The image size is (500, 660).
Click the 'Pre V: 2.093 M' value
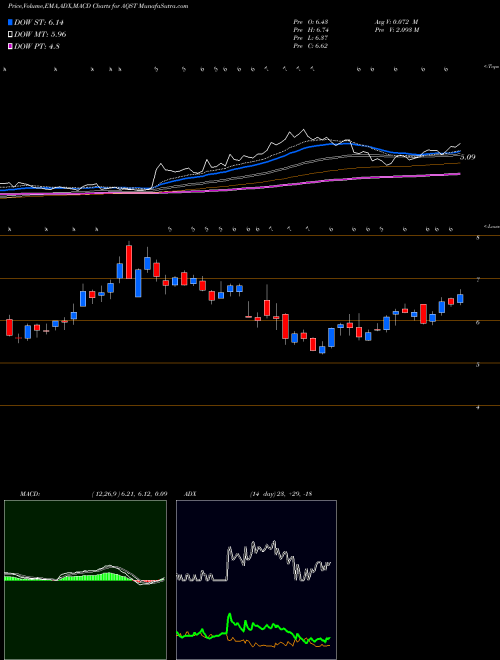[x=396, y=30]
